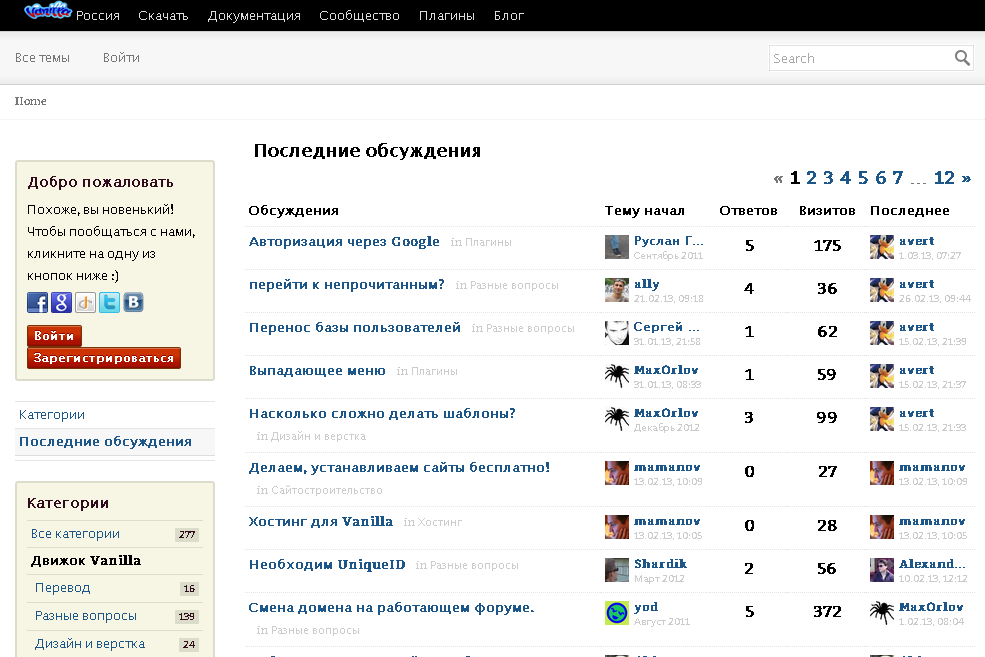Open Документация menu item
The width and height of the screenshot is (985, 657).
[254, 16]
